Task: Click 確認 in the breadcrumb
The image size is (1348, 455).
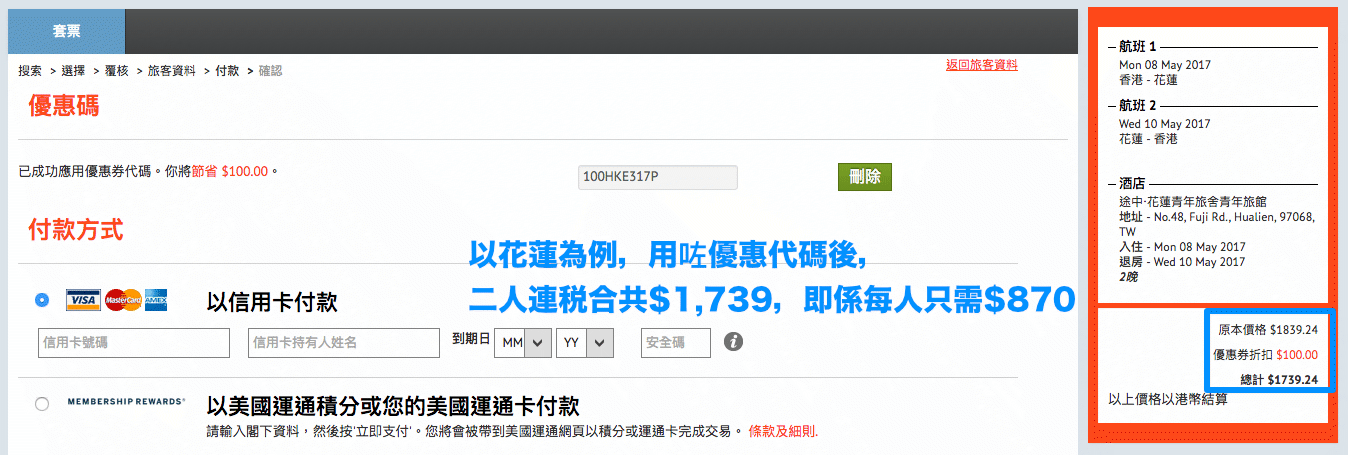Action: (270, 71)
